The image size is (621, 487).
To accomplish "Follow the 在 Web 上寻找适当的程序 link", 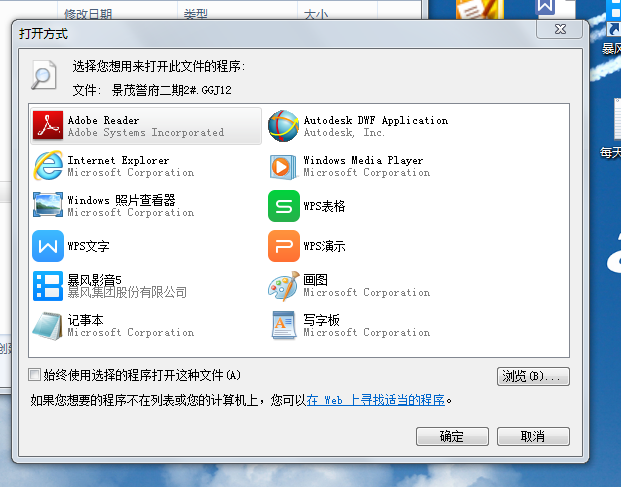I will [375, 400].
